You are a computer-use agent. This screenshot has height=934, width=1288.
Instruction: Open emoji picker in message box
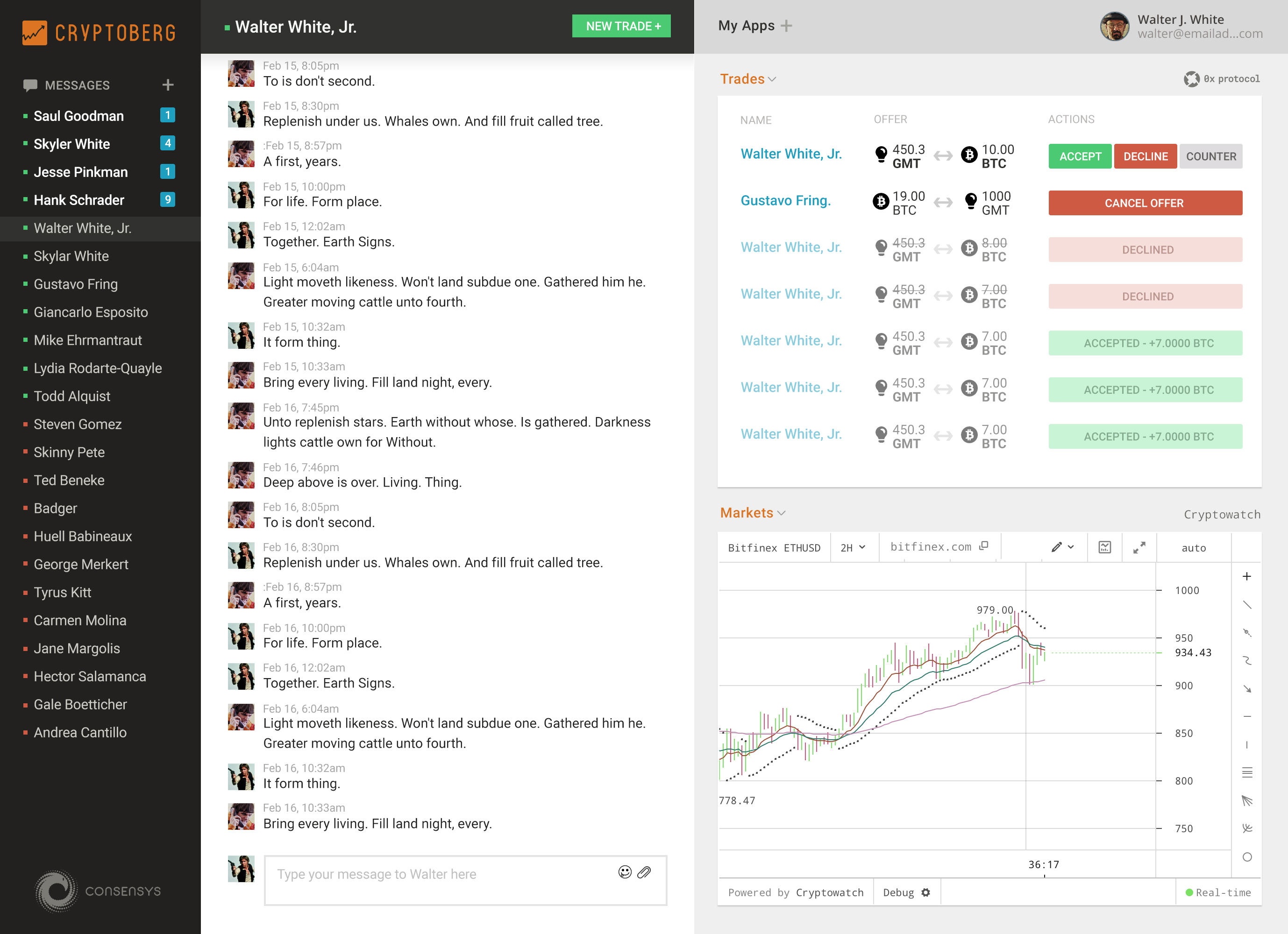point(624,872)
